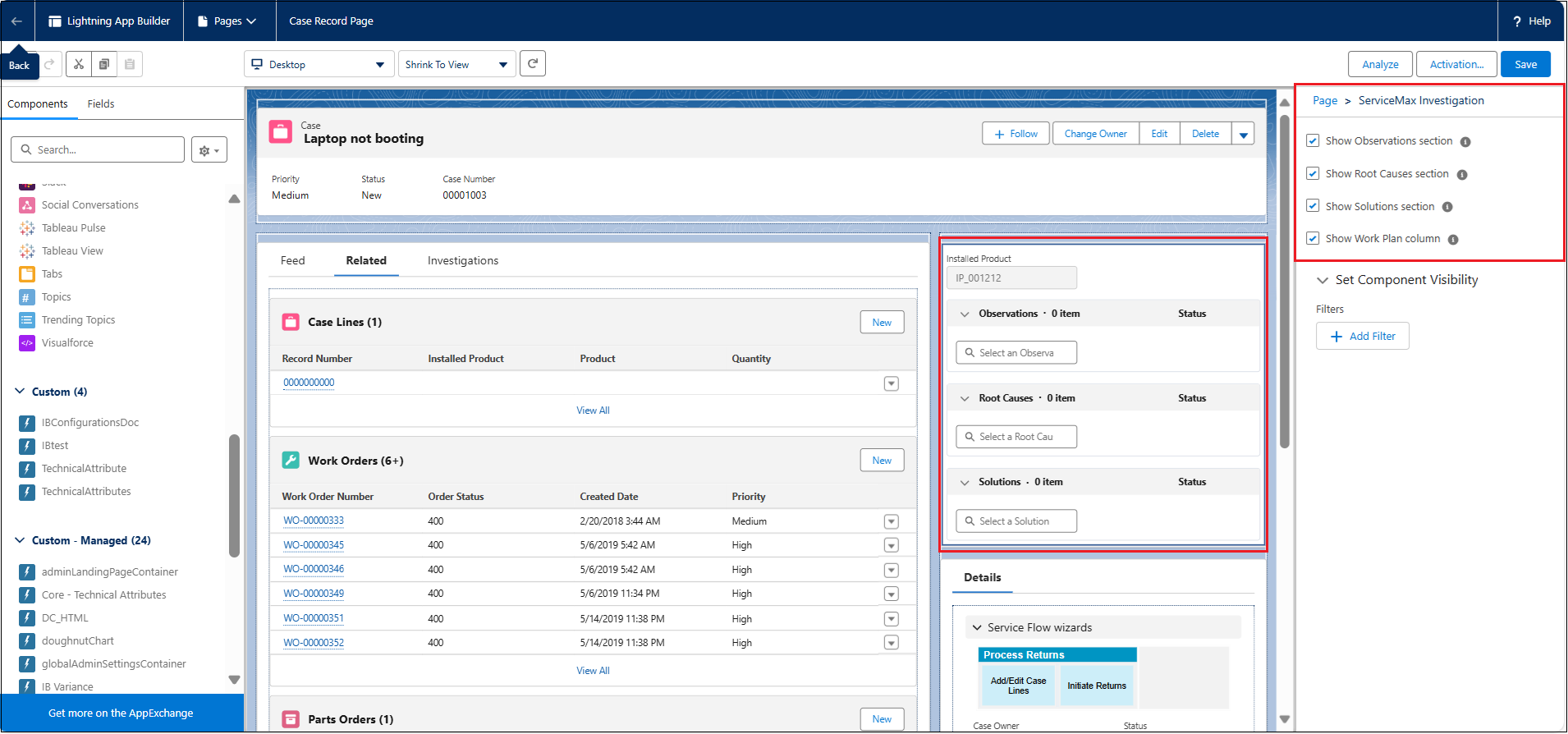Click the Cut scissors icon

coord(79,64)
